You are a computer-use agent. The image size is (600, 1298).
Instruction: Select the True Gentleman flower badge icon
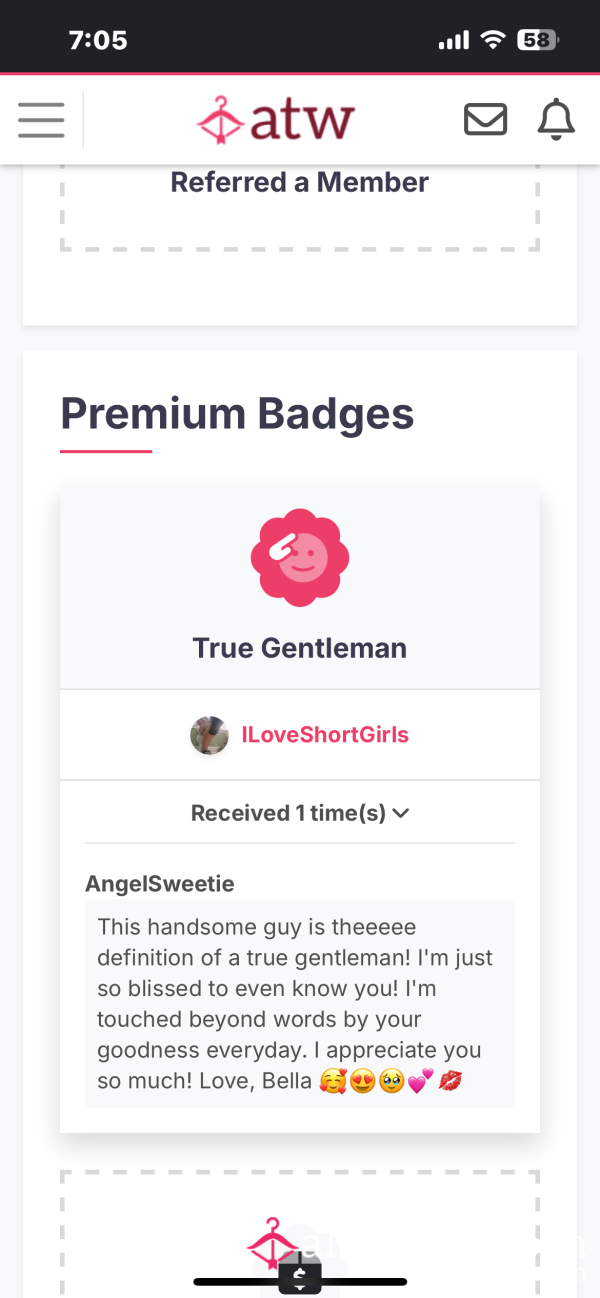pos(300,557)
